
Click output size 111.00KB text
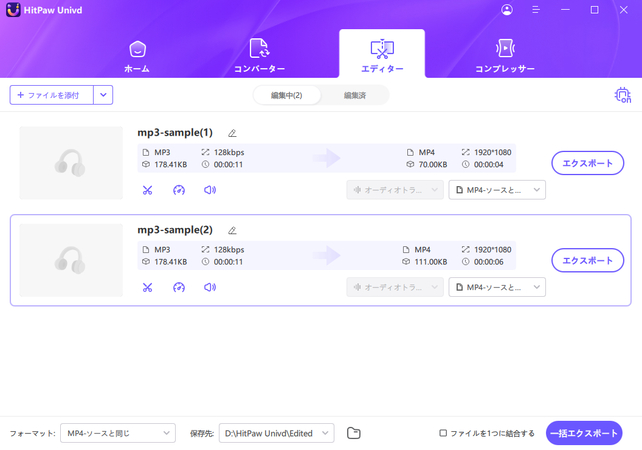click(431, 262)
